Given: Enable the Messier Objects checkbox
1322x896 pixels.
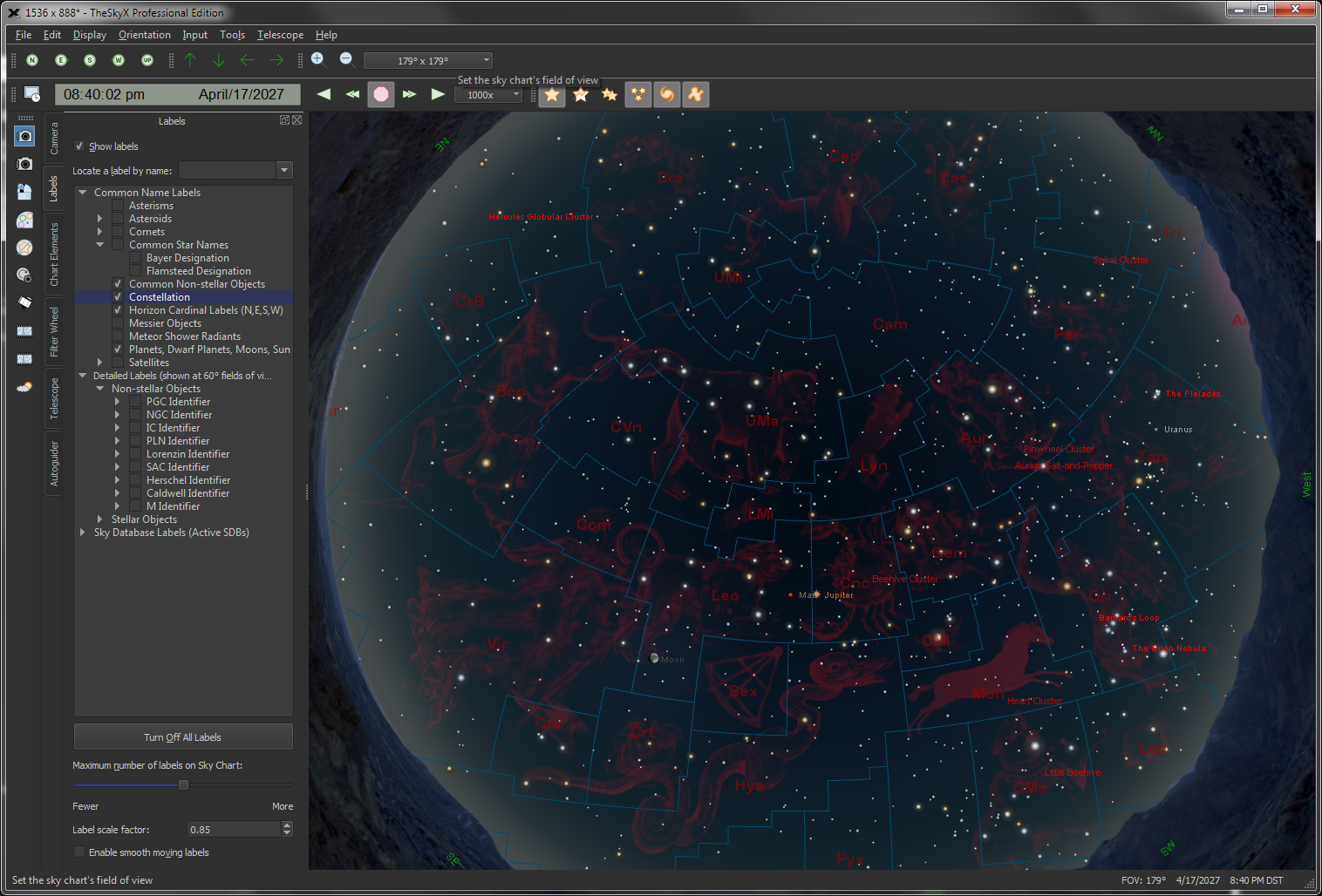Looking at the screenshot, I should tap(118, 323).
